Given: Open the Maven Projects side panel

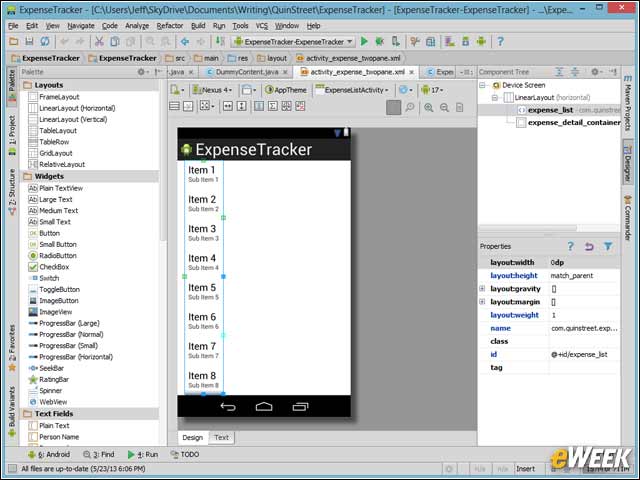Looking at the screenshot, I should click(x=628, y=103).
